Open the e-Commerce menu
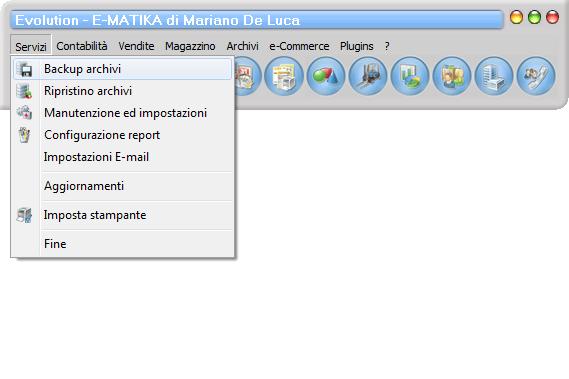This screenshot has height=379, width=569. [x=299, y=46]
